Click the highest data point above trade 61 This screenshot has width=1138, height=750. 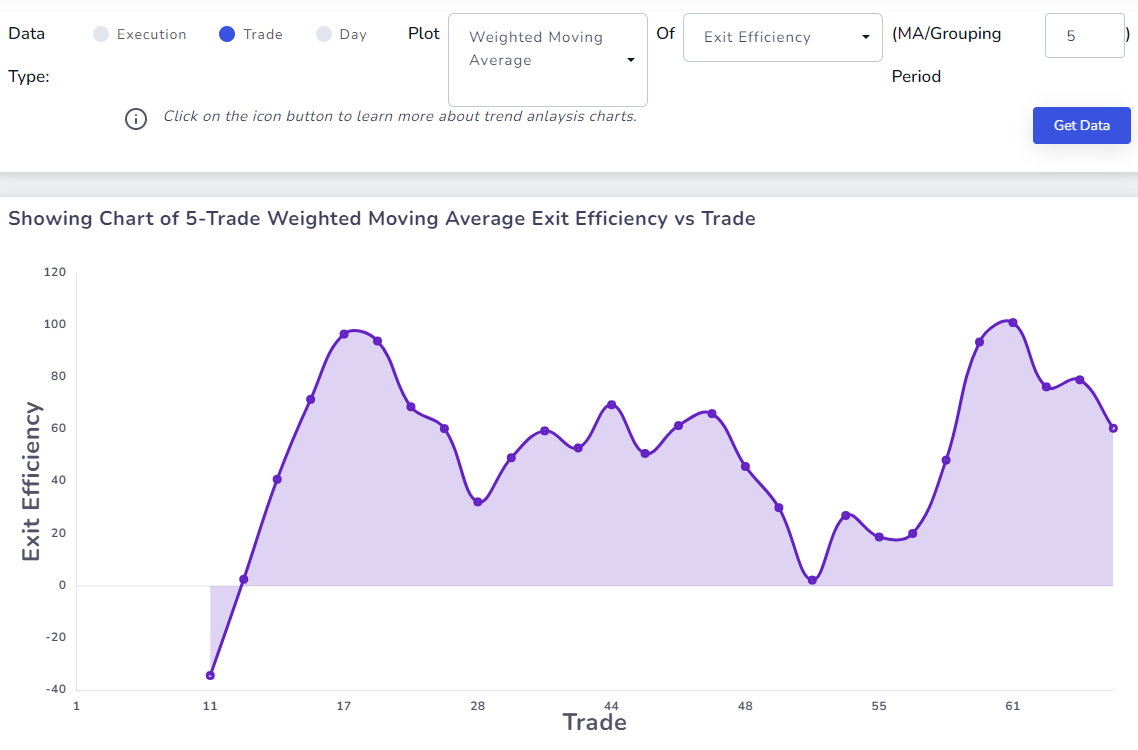point(1013,322)
